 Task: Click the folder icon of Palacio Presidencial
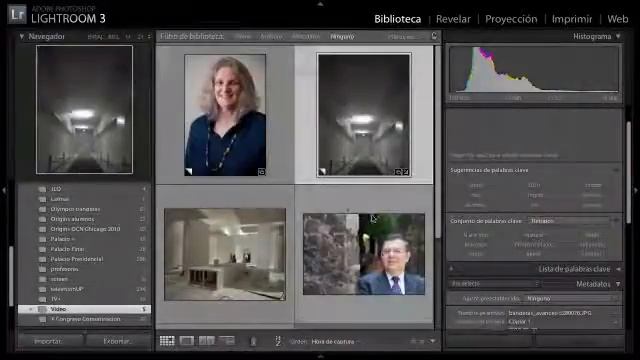[42, 259]
